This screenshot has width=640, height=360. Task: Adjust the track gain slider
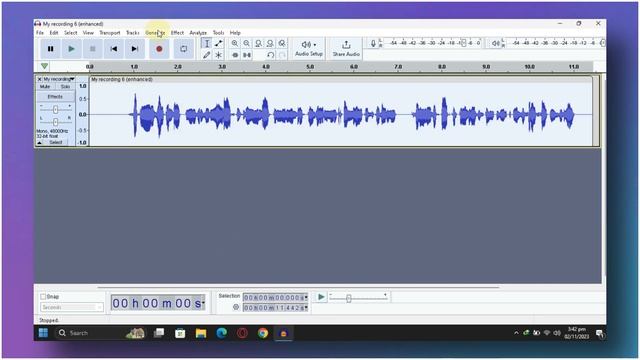(x=56, y=109)
